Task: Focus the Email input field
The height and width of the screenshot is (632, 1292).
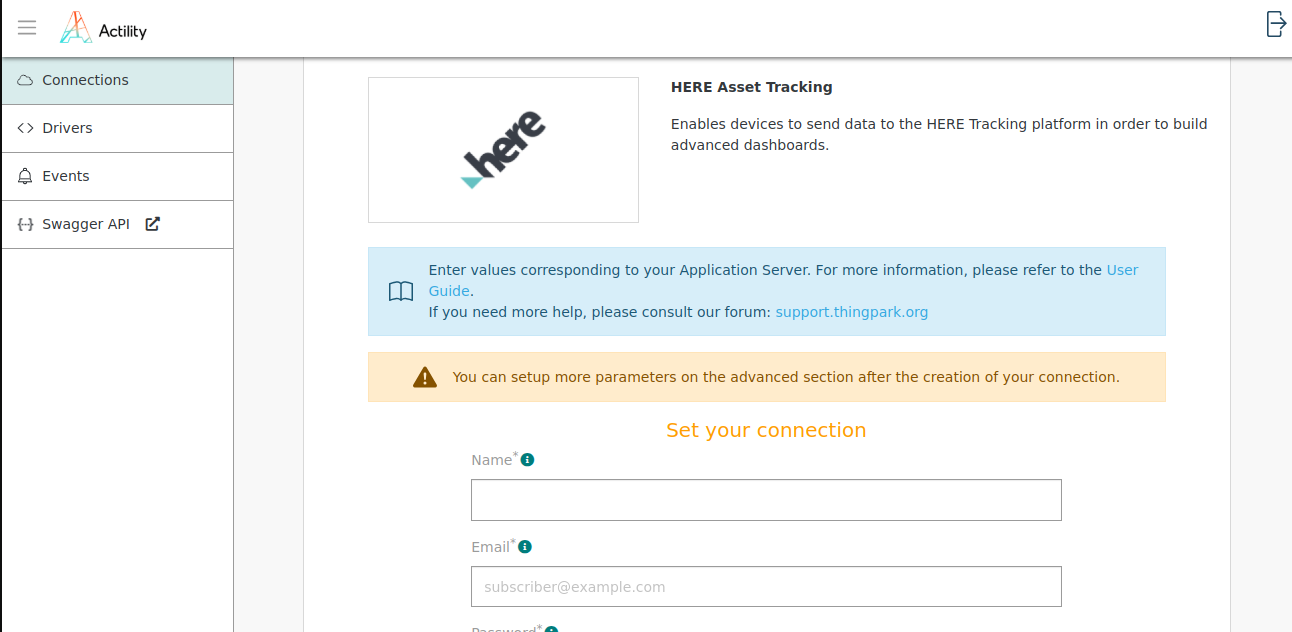Action: click(766, 587)
